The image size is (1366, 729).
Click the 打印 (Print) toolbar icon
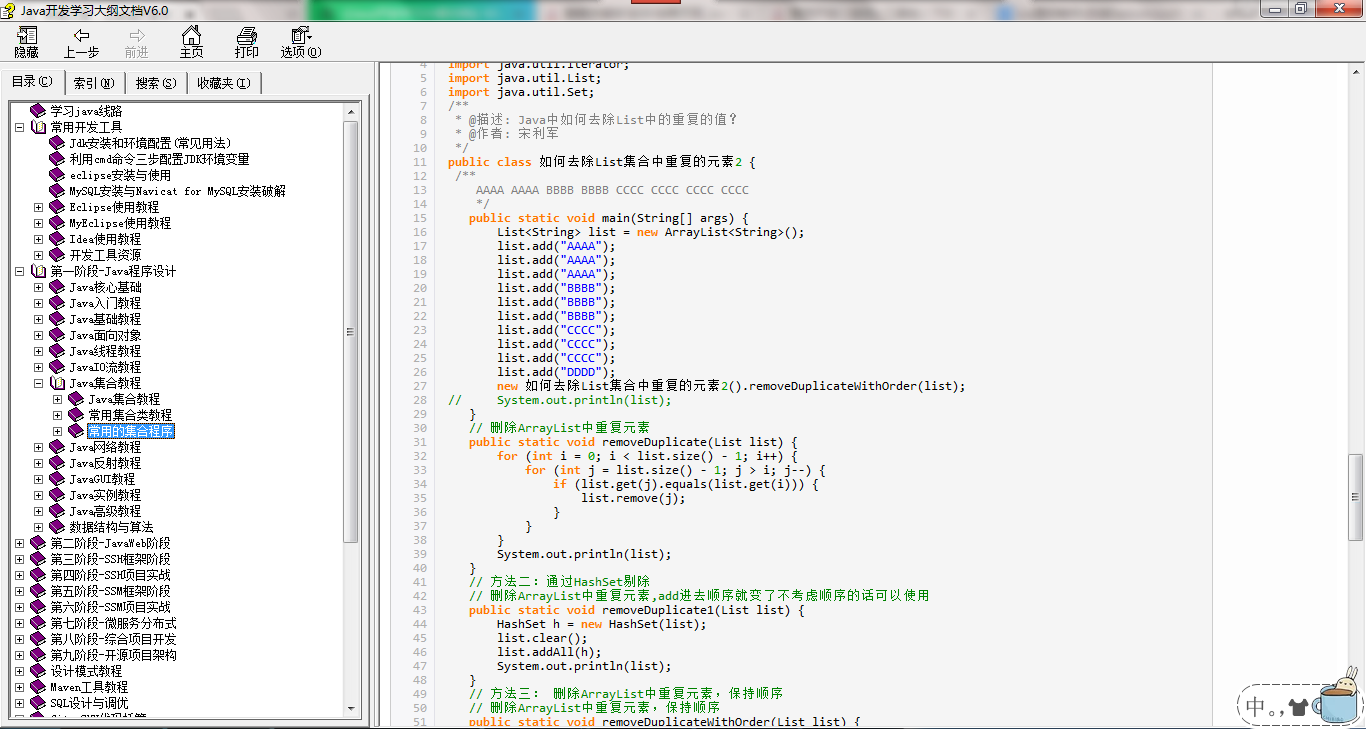click(246, 36)
